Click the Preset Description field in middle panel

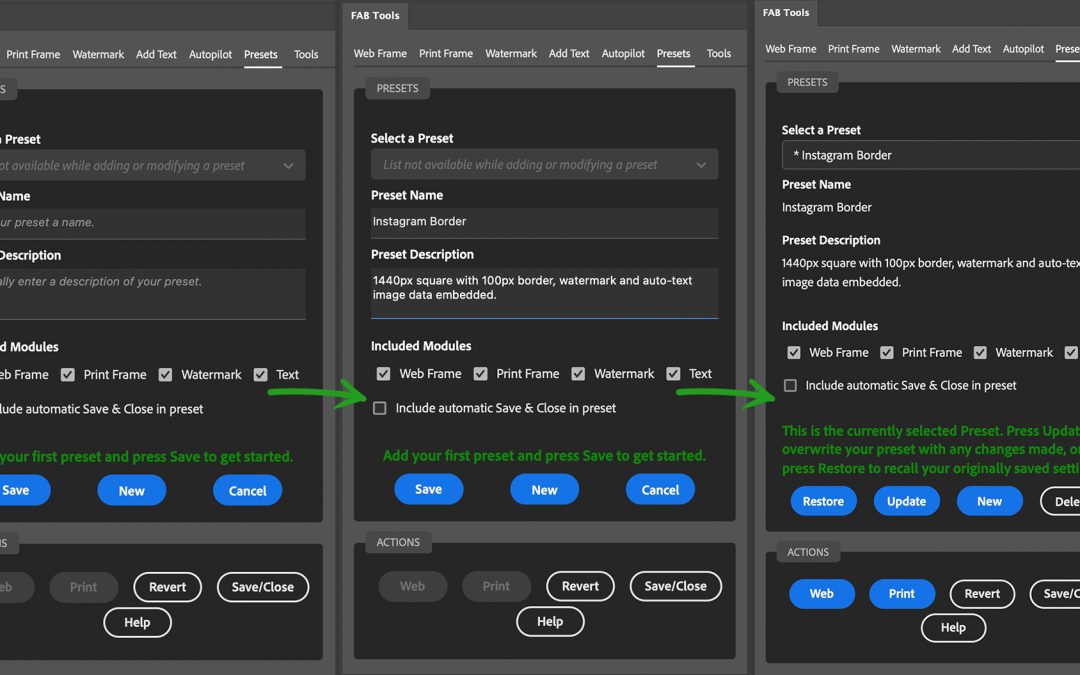(x=544, y=291)
